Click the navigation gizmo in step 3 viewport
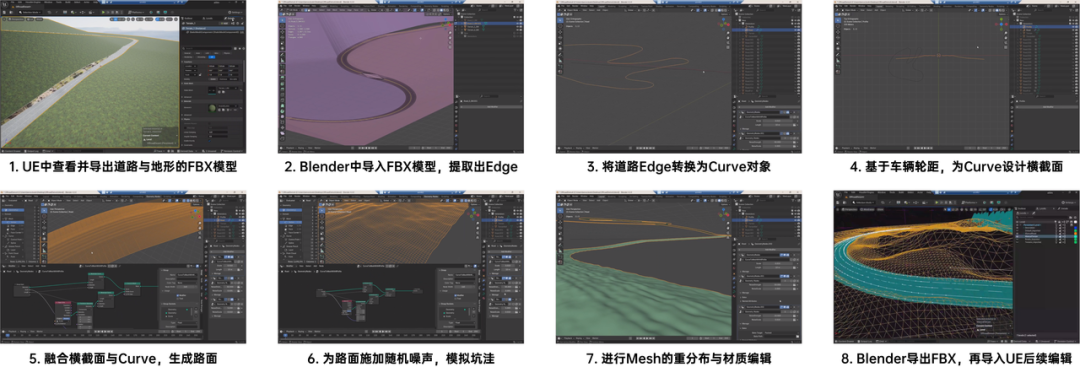Screen dimensions: 1080x367 click(x=724, y=24)
